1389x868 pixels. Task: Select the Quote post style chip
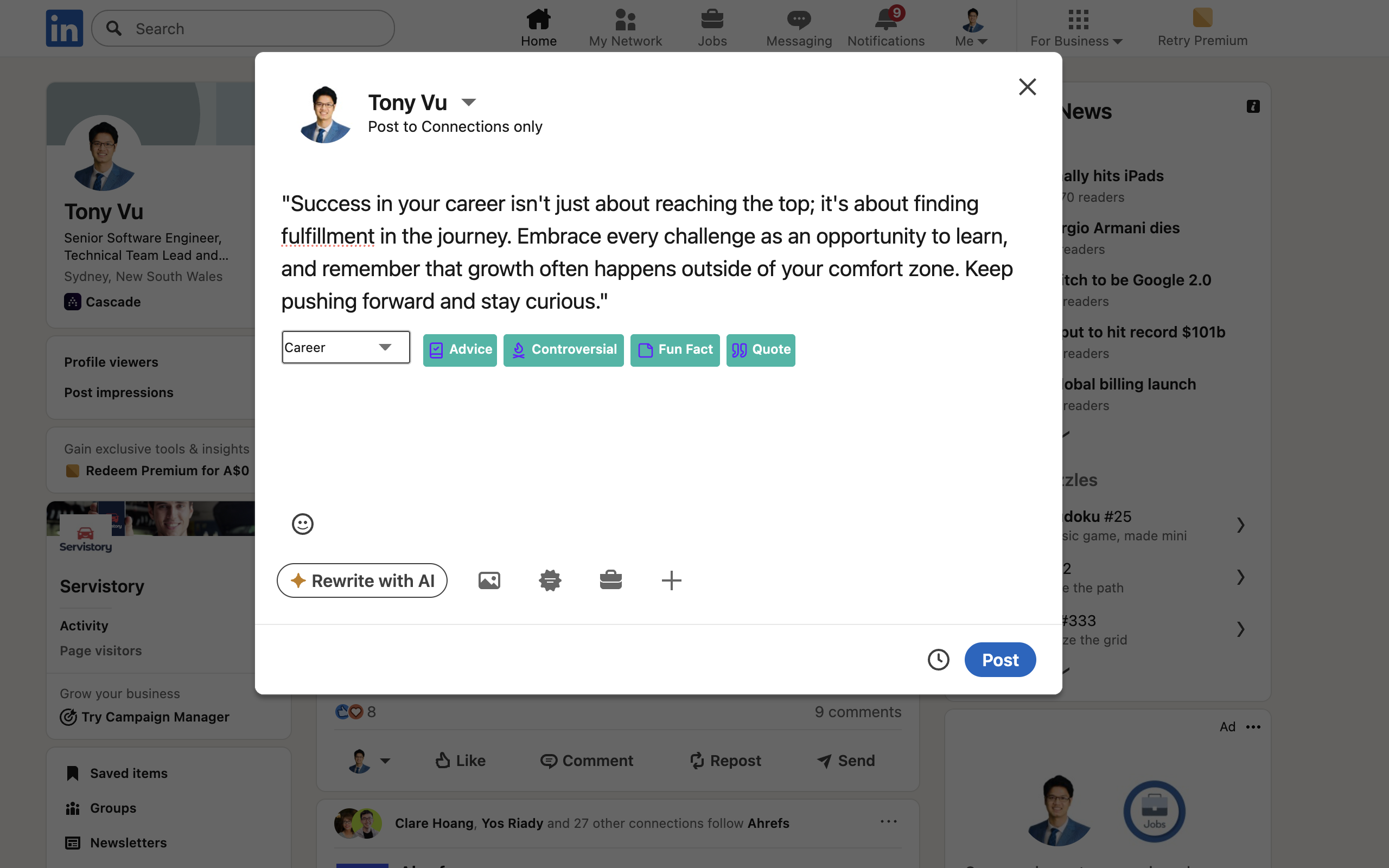tap(761, 350)
